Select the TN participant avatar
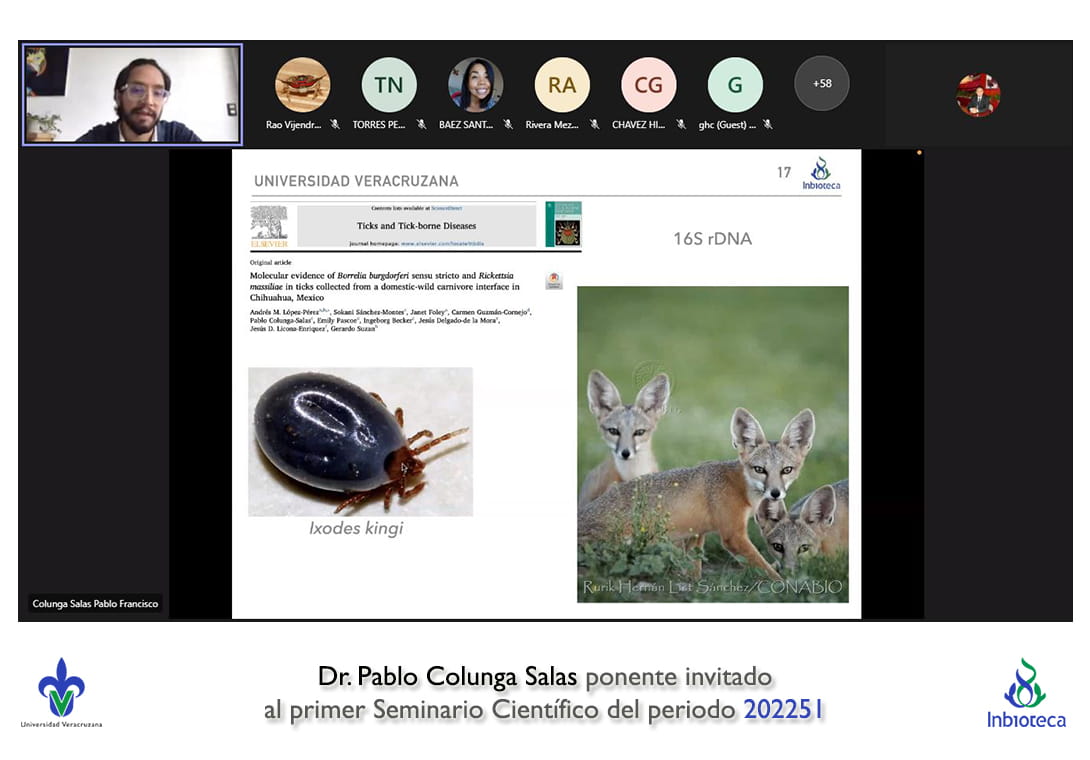Viewport: 1090px width, 760px height. pos(389,84)
